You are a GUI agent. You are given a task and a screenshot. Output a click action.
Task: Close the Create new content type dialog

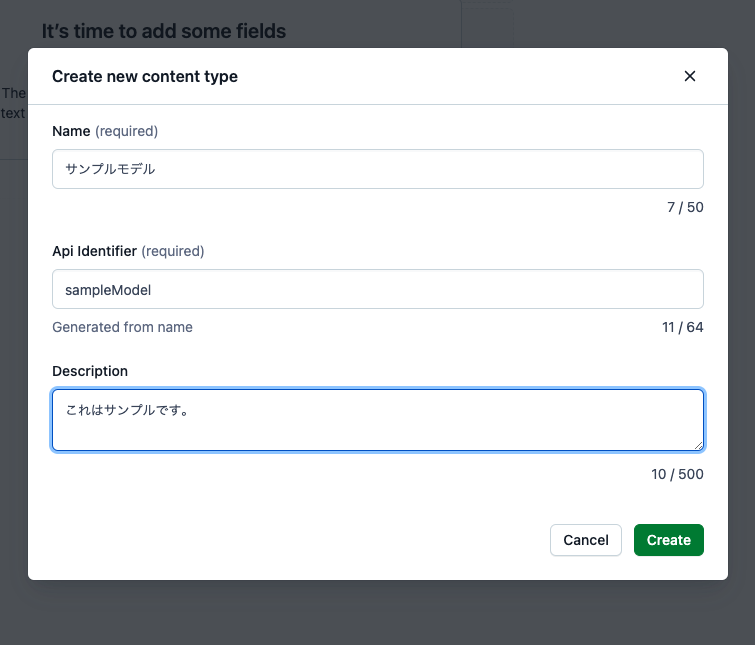click(690, 76)
